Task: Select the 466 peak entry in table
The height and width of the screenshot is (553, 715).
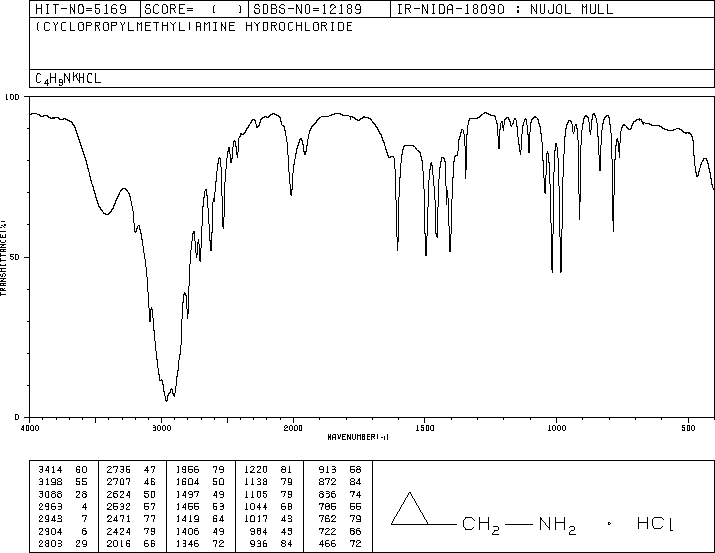Action: point(340,544)
